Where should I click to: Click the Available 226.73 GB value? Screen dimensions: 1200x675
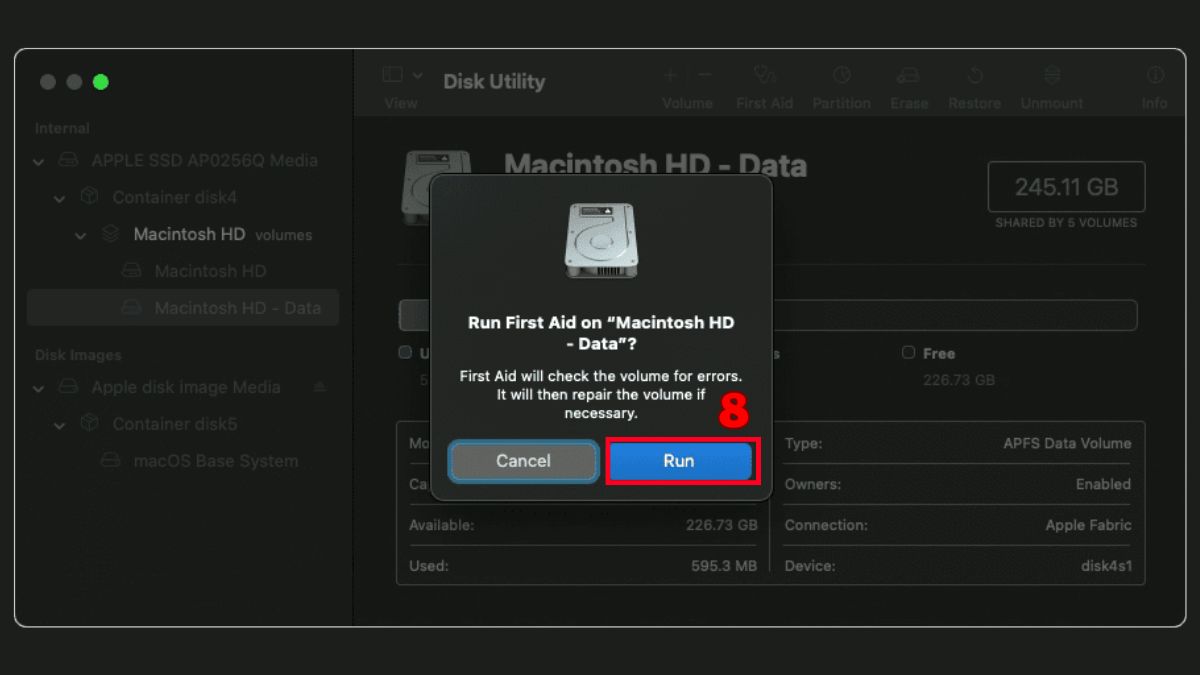pos(720,525)
